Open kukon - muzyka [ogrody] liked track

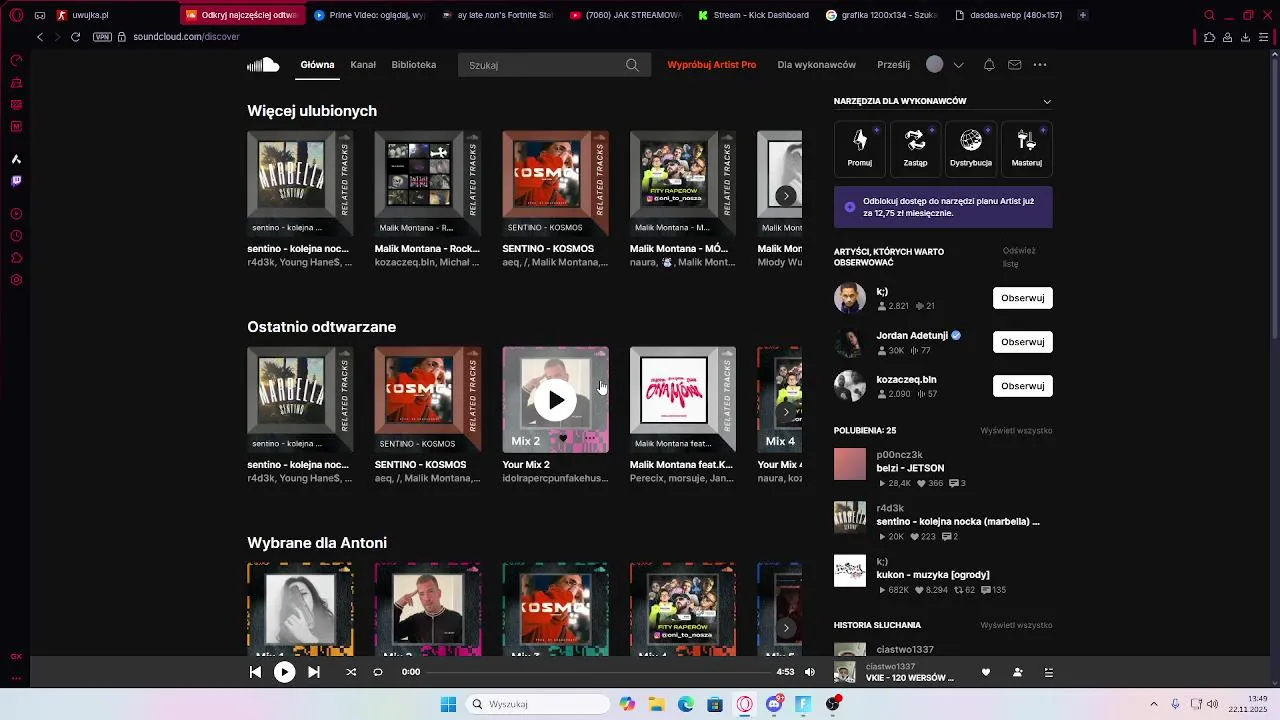pos(933,575)
